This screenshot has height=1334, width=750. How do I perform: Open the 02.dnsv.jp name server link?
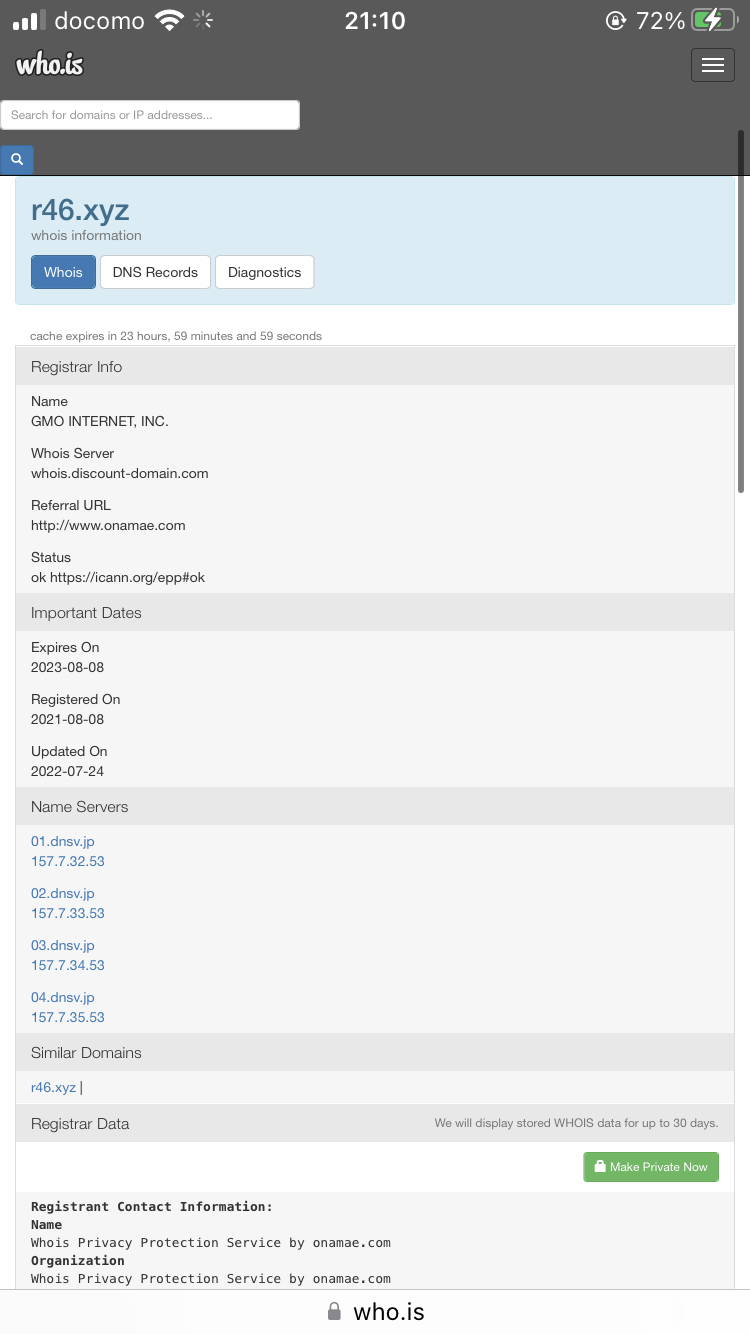point(63,893)
